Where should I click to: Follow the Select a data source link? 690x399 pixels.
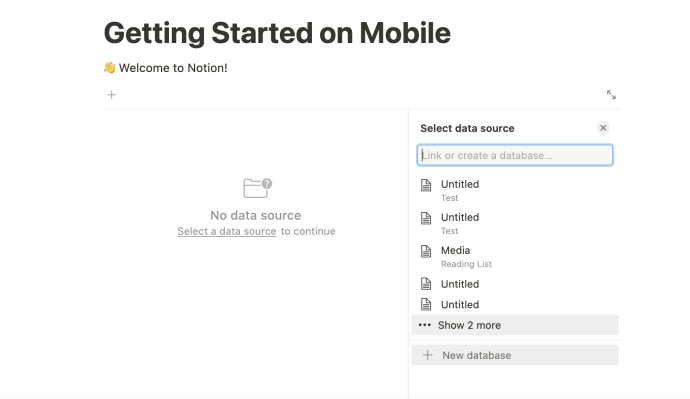227,231
